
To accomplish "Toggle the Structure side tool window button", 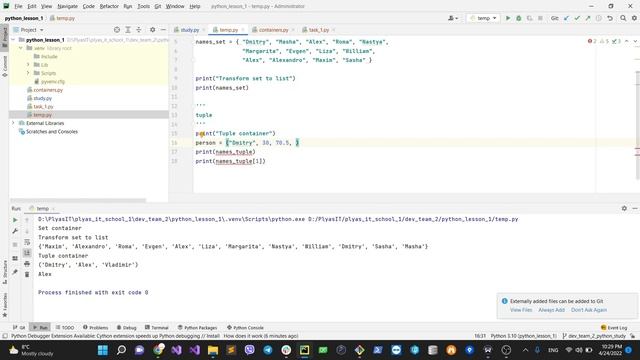I will (4, 272).
